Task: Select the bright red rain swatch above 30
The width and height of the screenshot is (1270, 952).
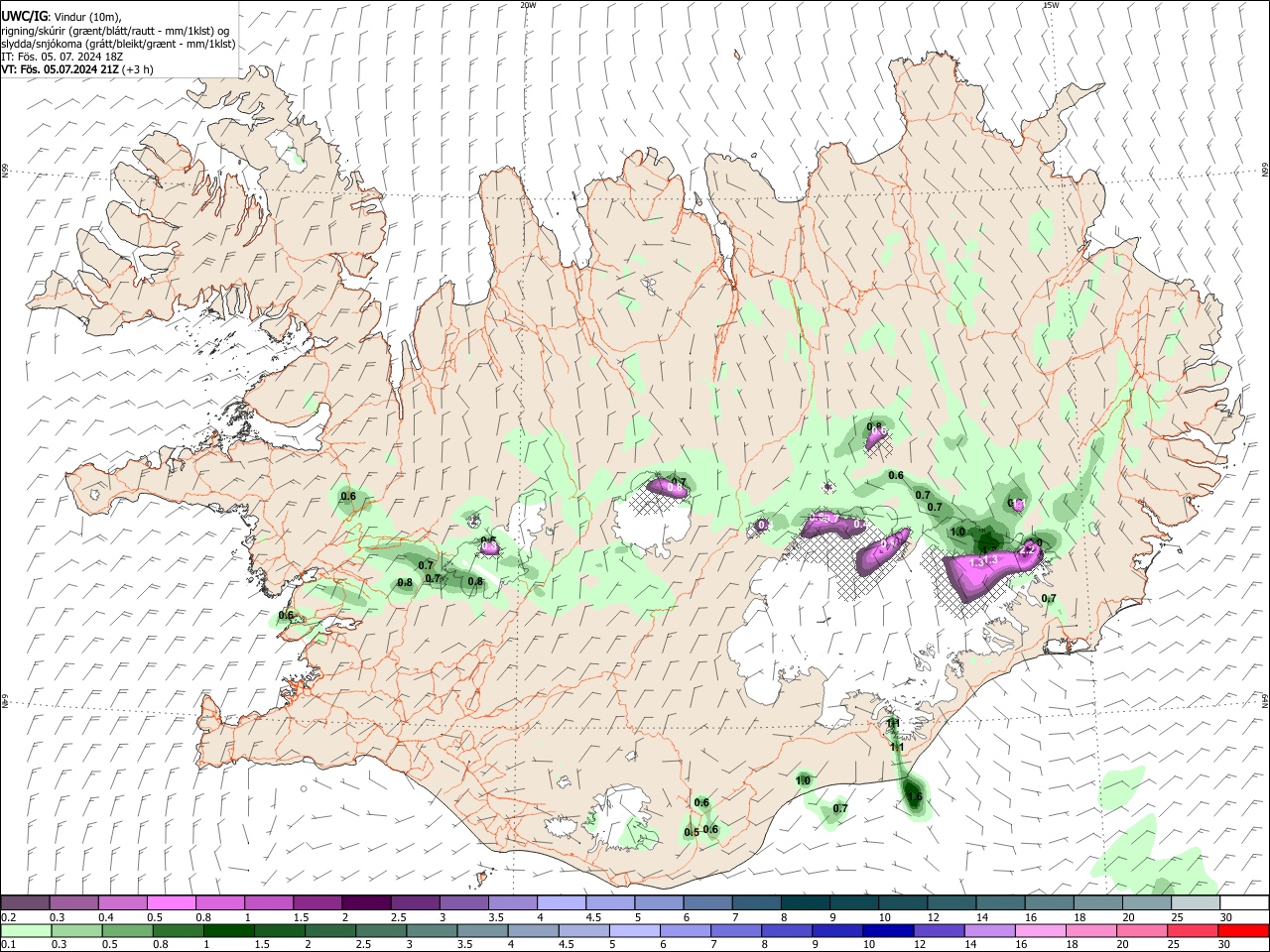Action: point(1243,931)
